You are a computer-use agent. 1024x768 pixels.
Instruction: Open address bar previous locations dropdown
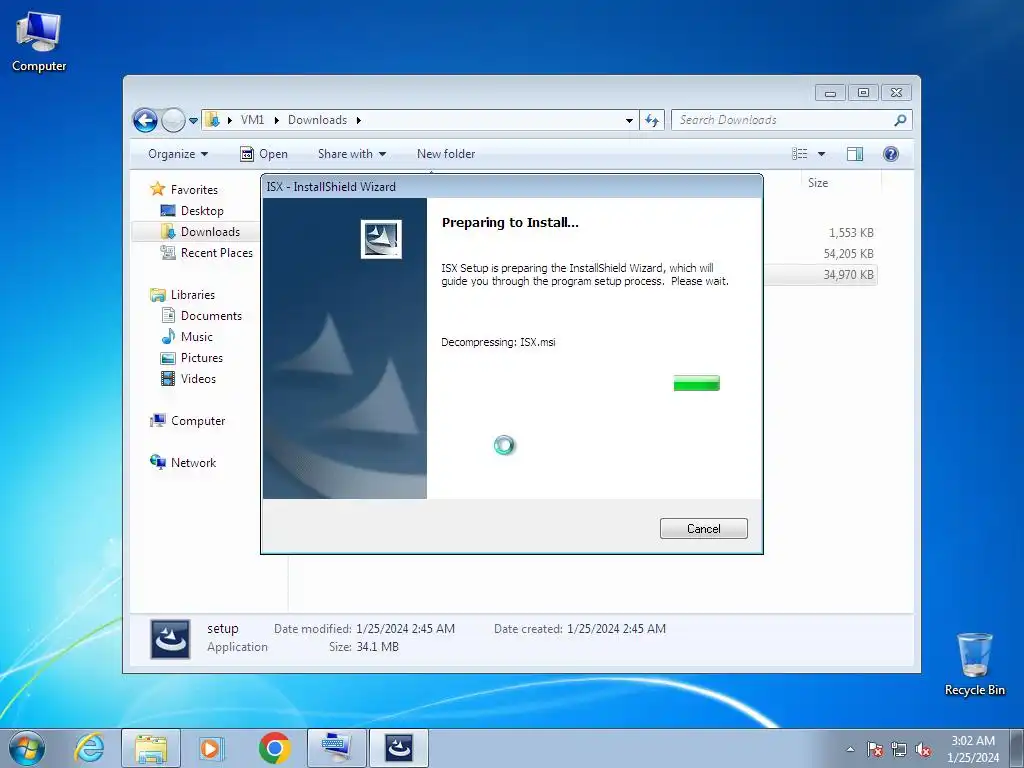(629, 120)
